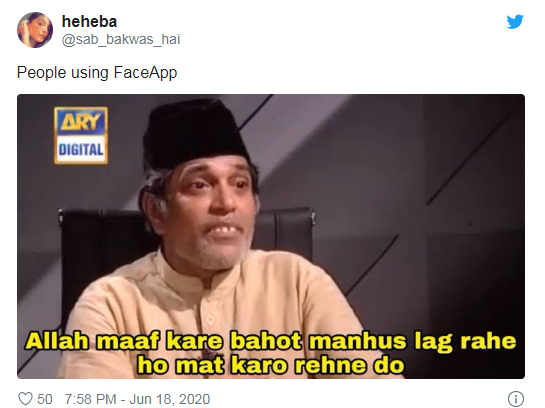Click the ARY logo in the meme
The width and height of the screenshot is (545, 408).
(81, 122)
